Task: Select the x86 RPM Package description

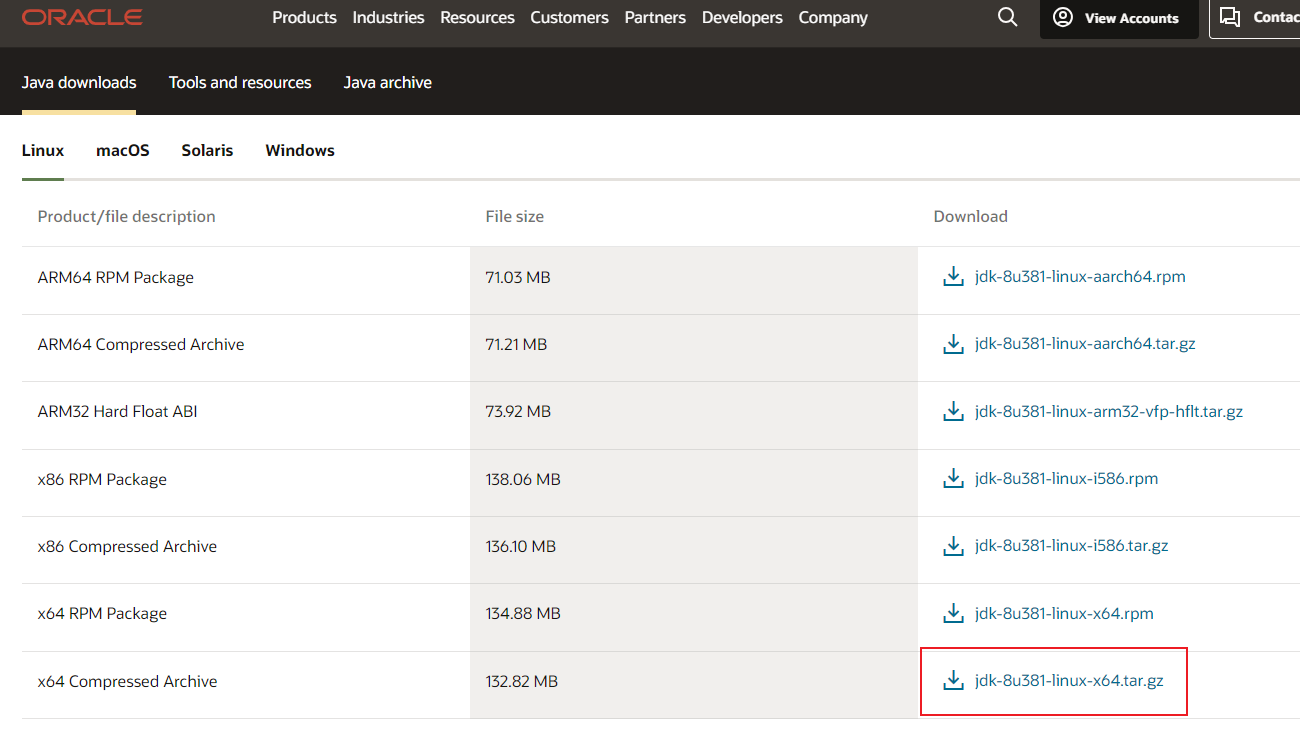Action: [102, 479]
